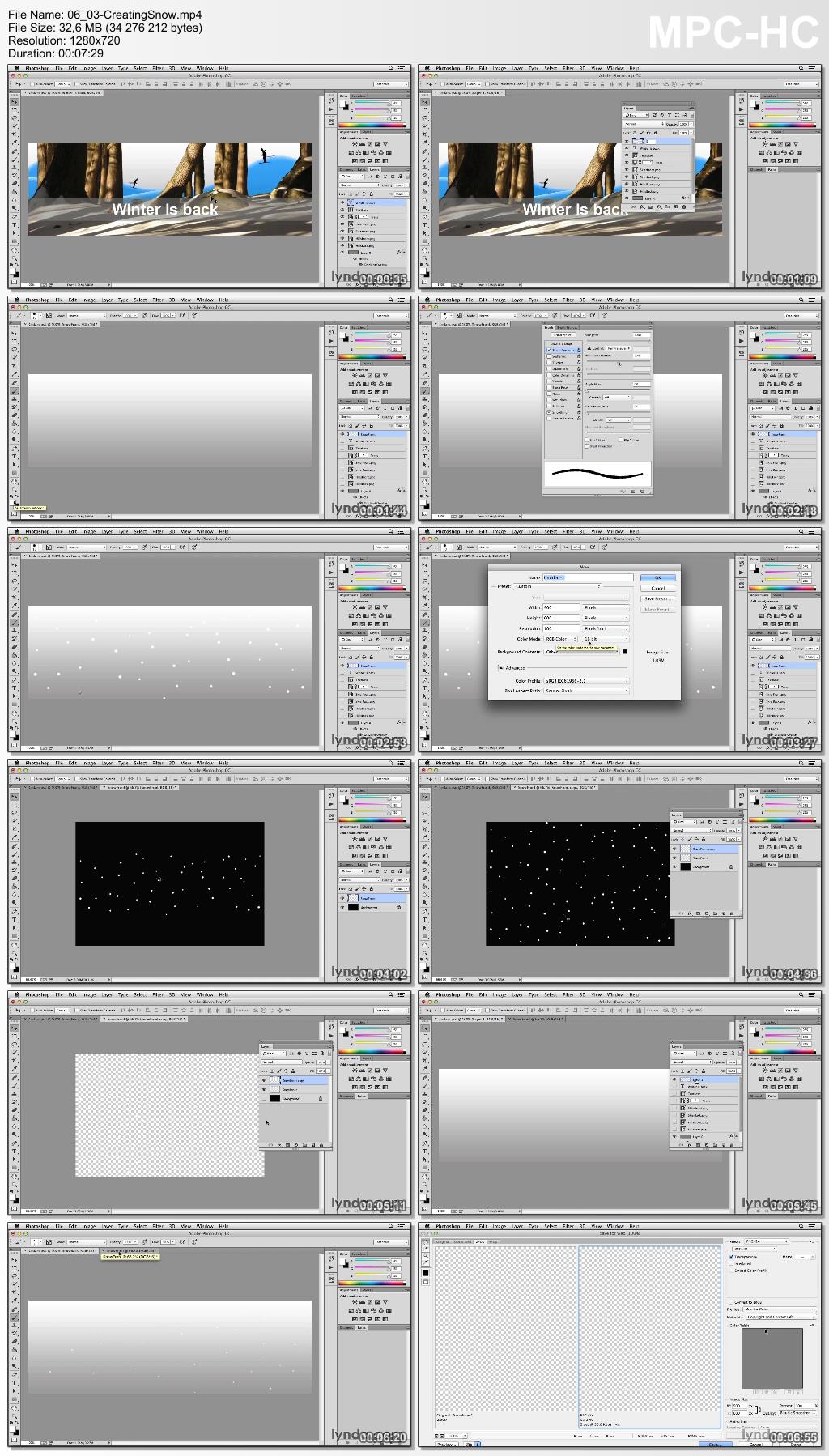Select the Crop tool in the 00:02:53 frame
This screenshot has height=1456, width=829.
click(x=15, y=597)
